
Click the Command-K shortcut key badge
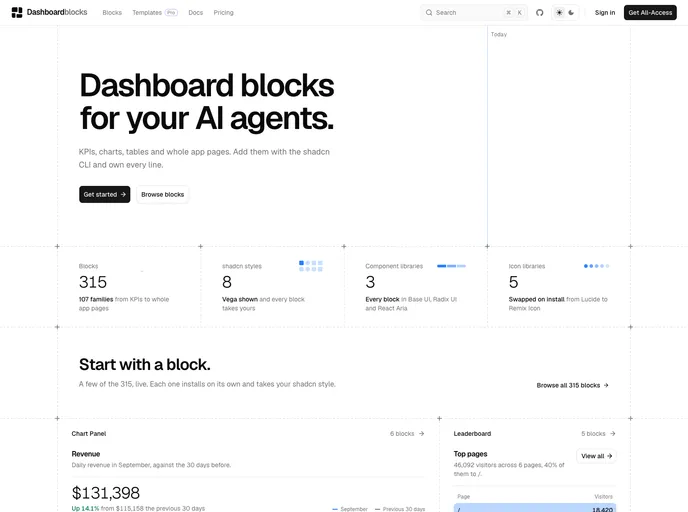[508, 13]
